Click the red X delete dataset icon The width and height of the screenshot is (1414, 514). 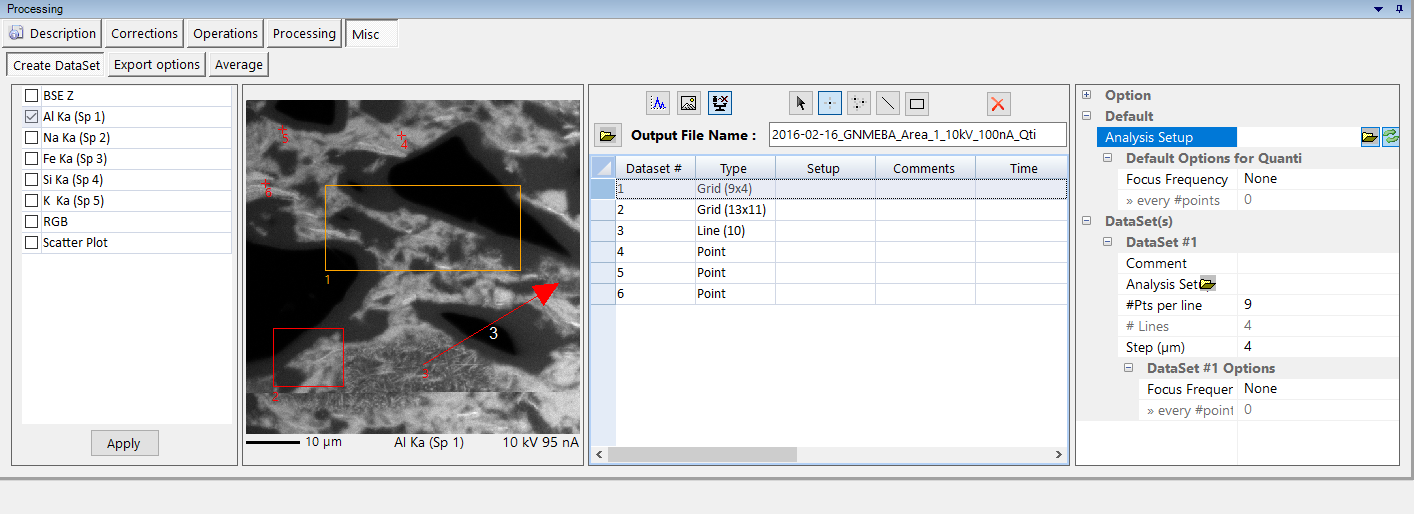coord(998,103)
